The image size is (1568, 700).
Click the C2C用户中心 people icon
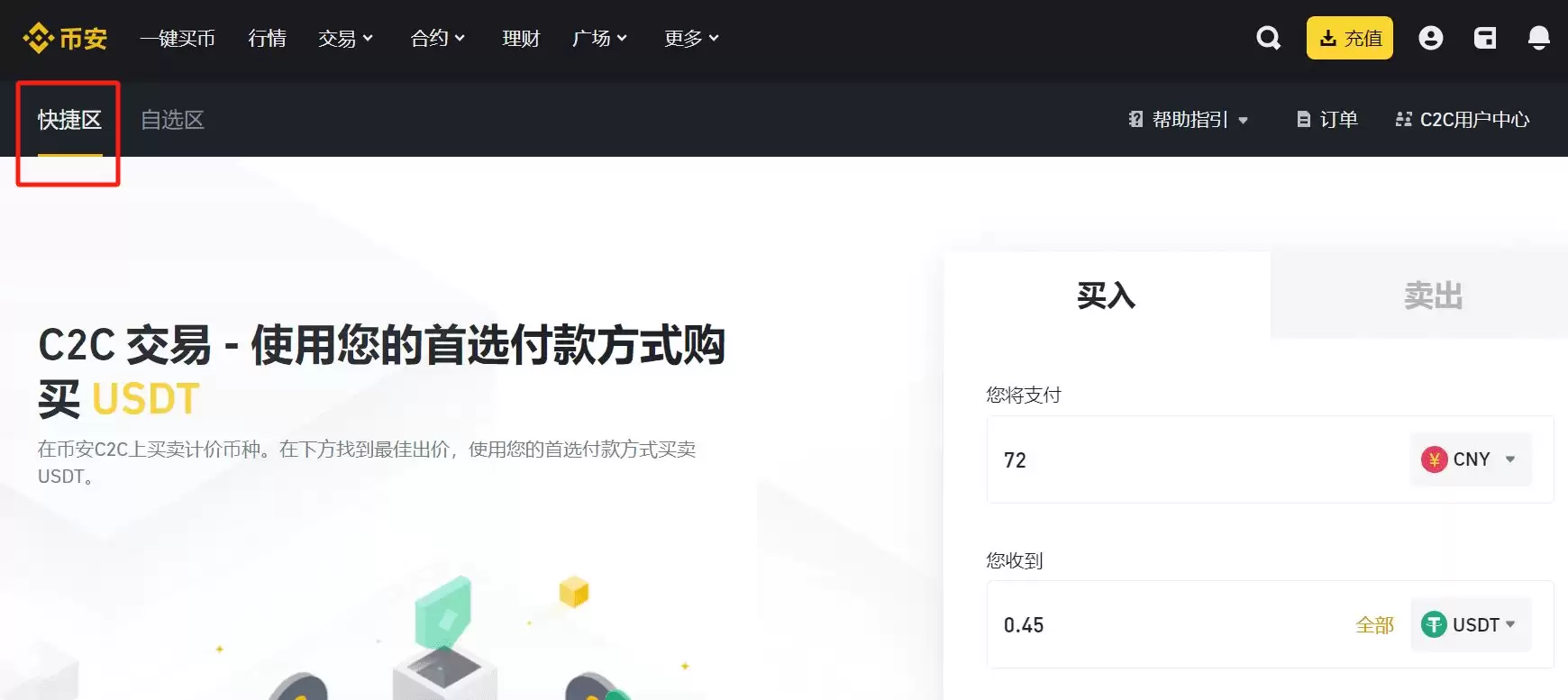1403,120
